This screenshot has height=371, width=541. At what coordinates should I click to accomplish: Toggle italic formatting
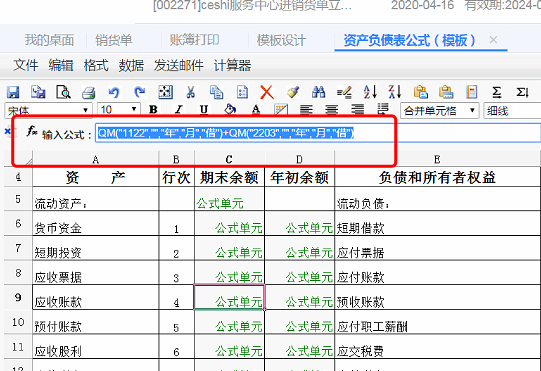coord(178,110)
